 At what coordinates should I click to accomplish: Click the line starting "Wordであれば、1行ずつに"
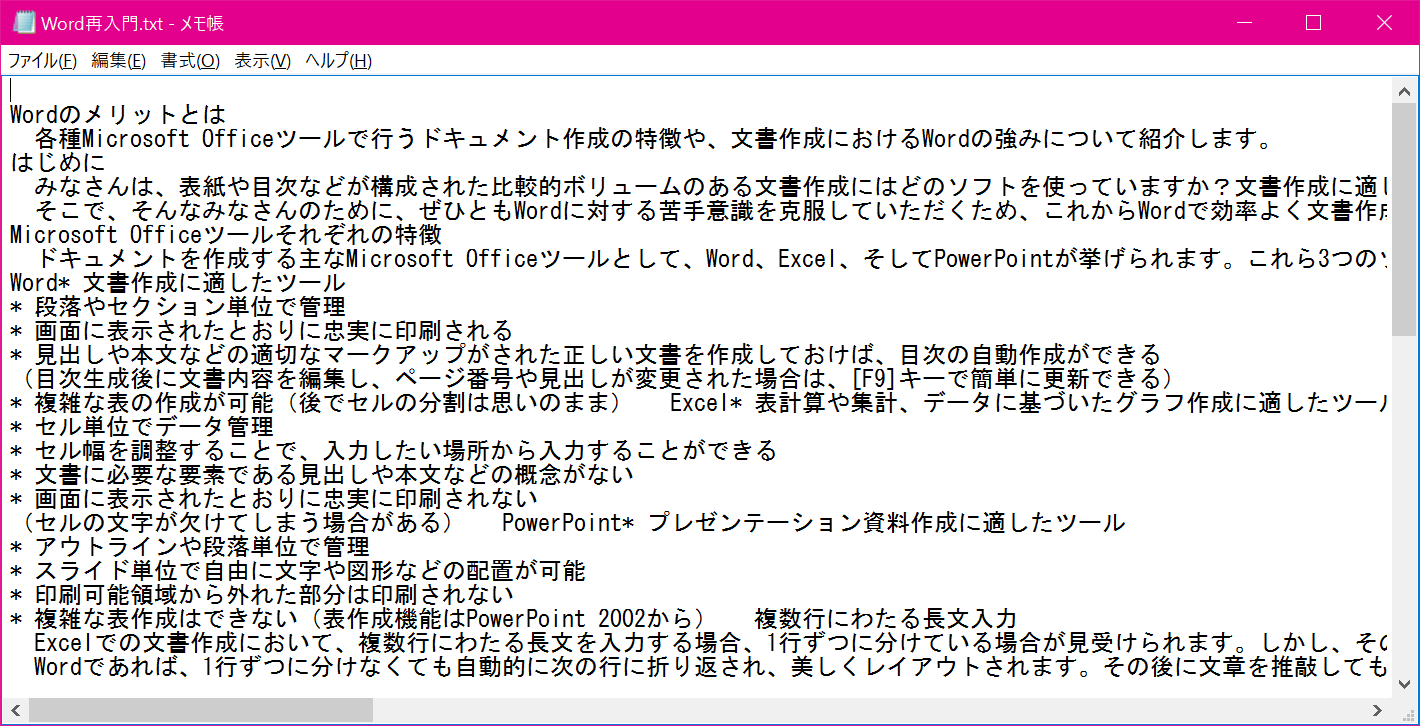click(712, 666)
